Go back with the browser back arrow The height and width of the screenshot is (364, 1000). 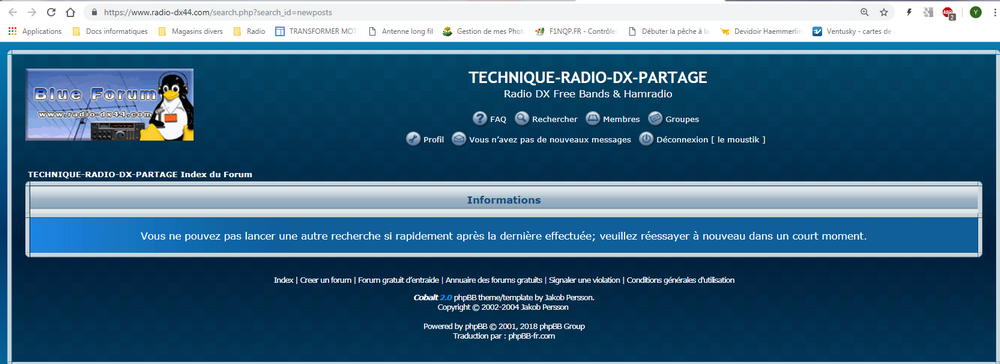13,12
